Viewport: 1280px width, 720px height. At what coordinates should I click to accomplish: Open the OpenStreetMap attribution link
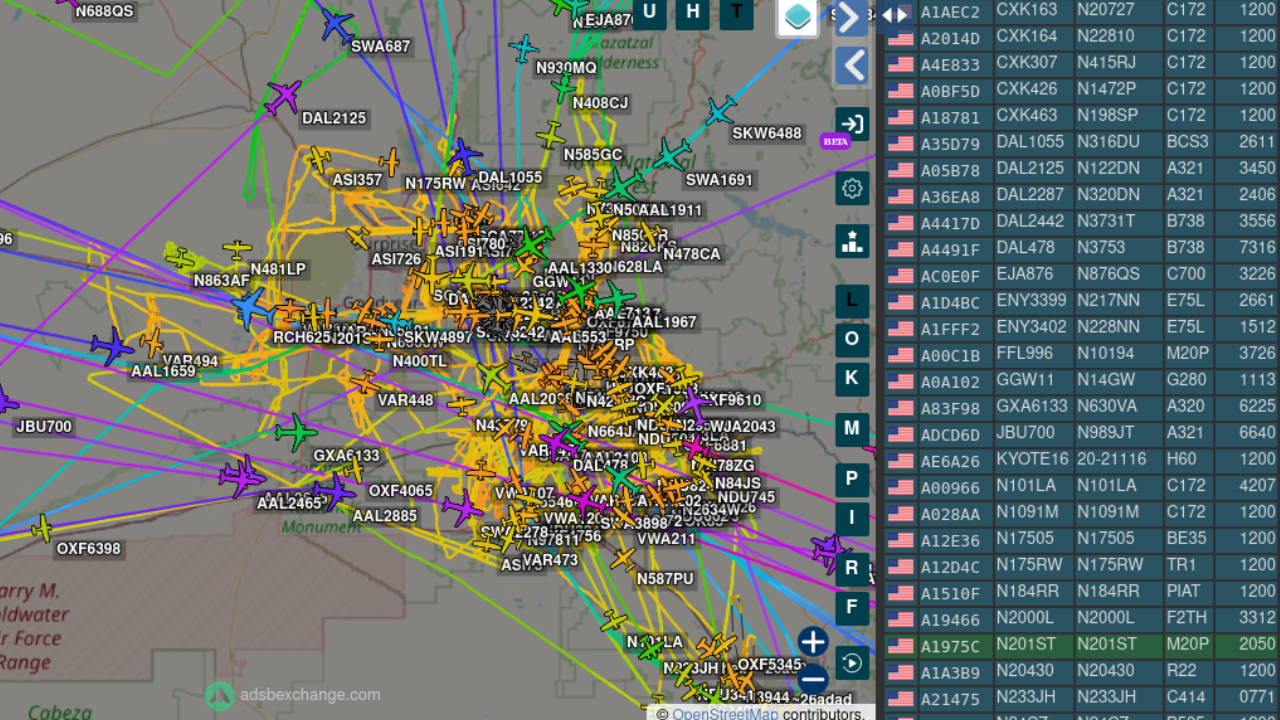[x=724, y=714]
